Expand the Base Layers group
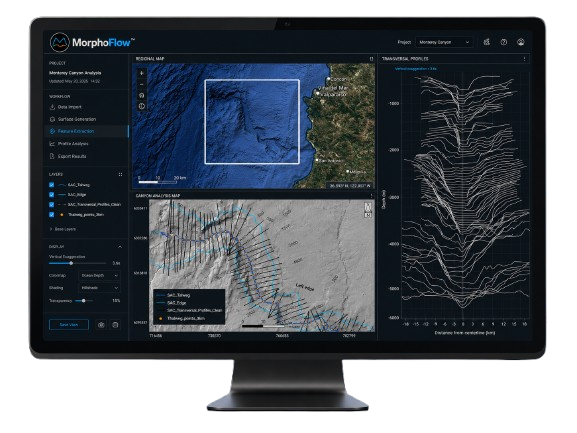Viewport: 577px width, 433px height. (63, 229)
